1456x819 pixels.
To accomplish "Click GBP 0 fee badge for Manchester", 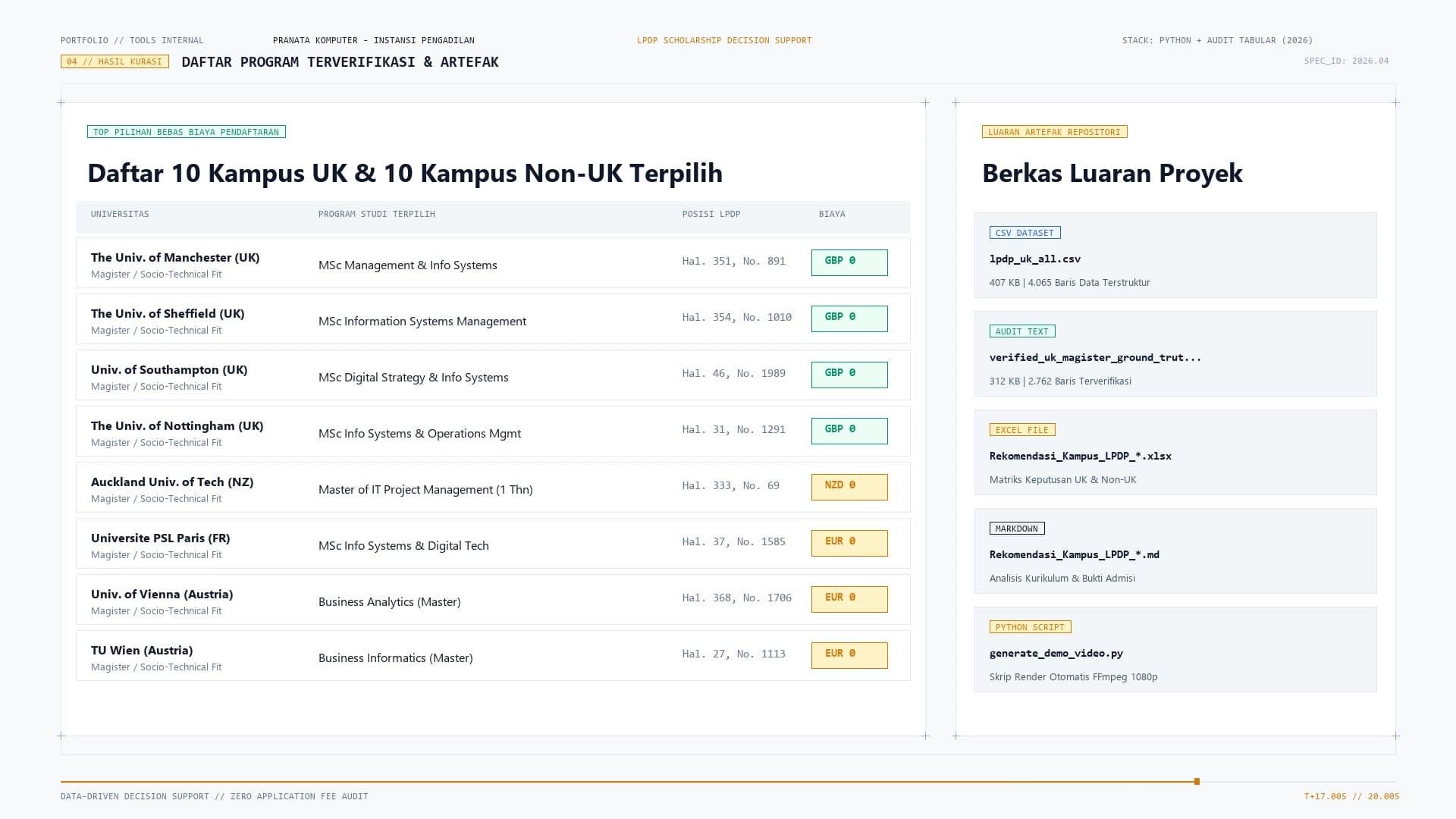I will (x=849, y=262).
